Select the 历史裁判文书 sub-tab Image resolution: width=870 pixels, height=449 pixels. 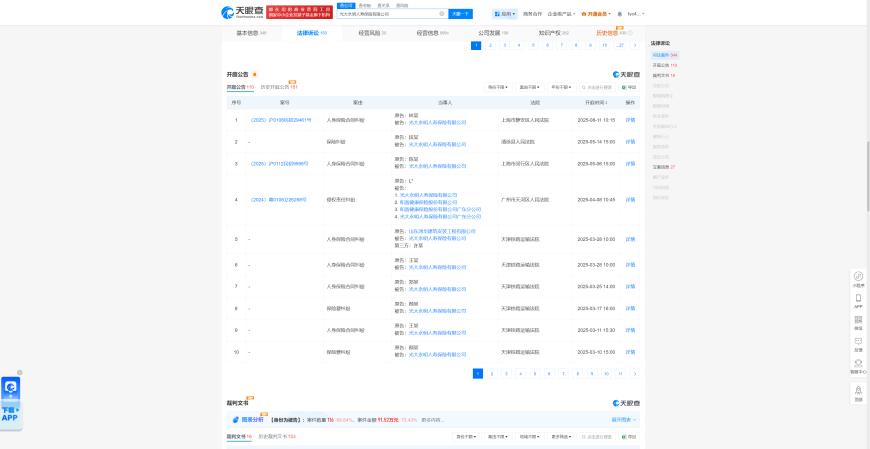pyautogui.click(x=277, y=437)
